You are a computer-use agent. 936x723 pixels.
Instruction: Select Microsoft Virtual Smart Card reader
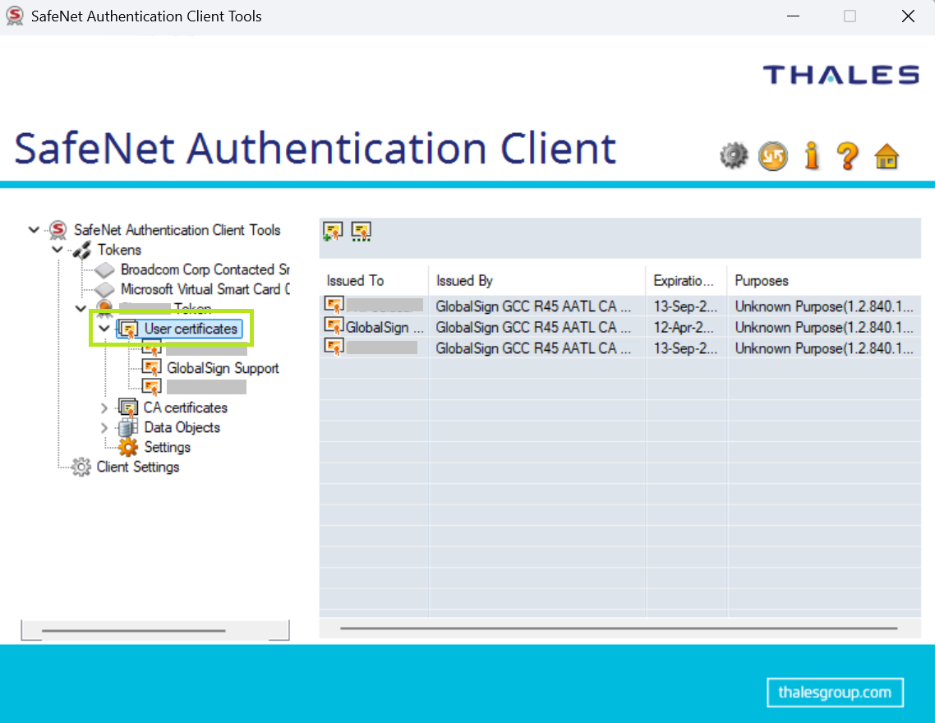(204, 289)
